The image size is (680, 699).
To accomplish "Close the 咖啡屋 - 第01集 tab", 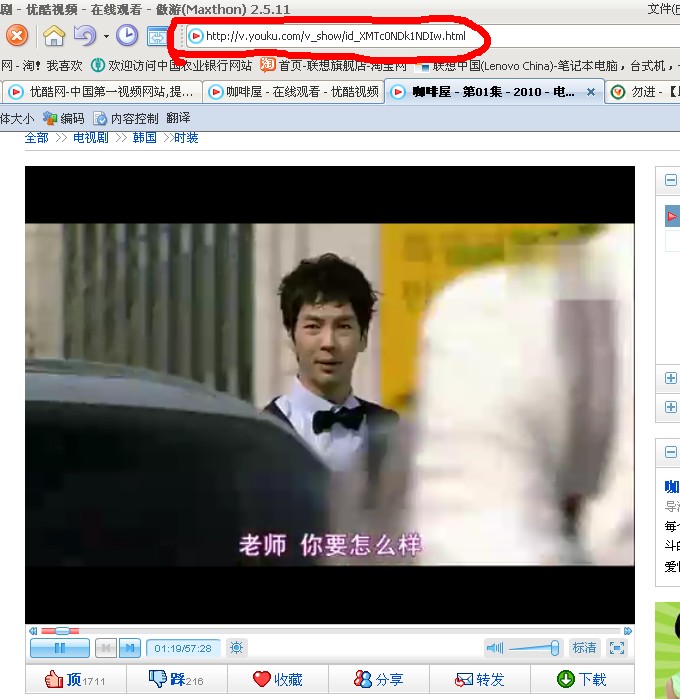I will 591,92.
